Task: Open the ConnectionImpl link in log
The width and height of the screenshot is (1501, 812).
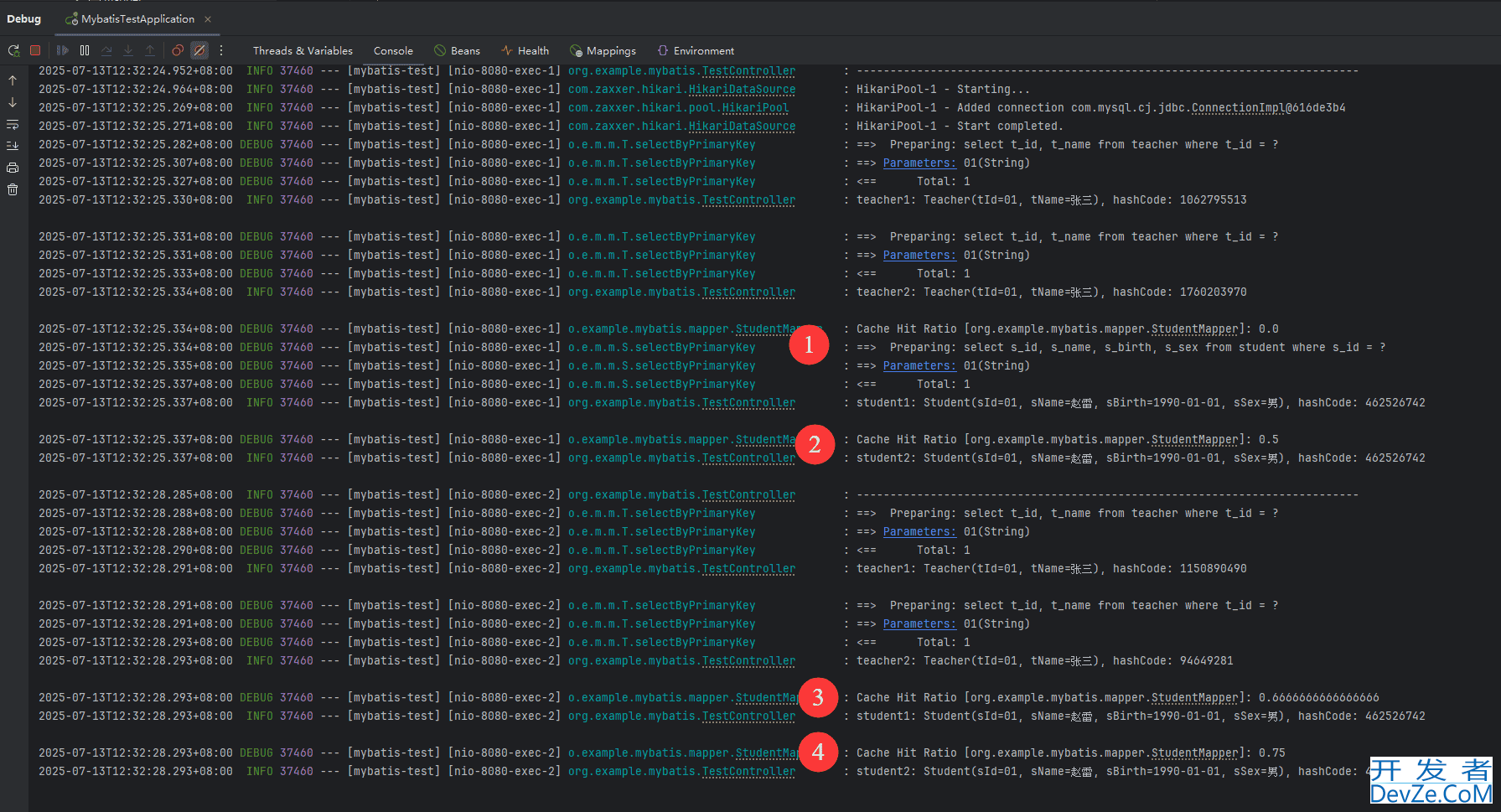Action: pos(1238,108)
